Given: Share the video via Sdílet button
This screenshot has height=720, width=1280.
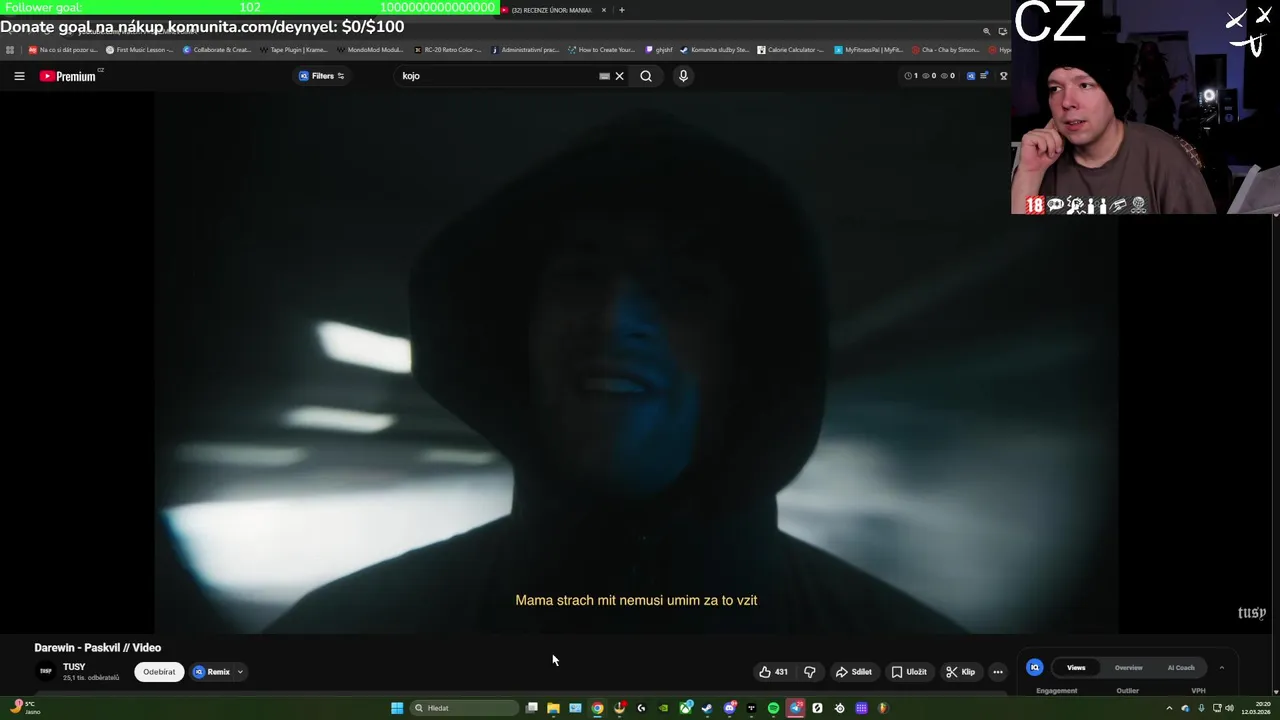Looking at the screenshot, I should [853, 672].
